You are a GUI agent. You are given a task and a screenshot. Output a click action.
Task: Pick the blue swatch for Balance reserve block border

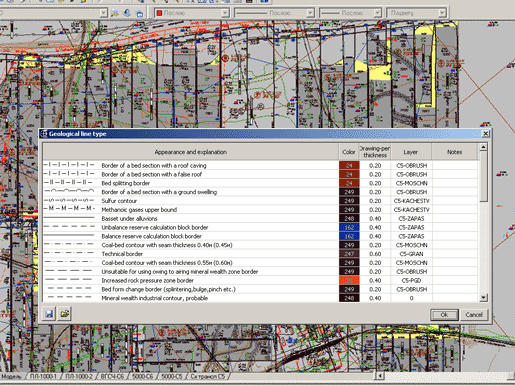click(349, 236)
